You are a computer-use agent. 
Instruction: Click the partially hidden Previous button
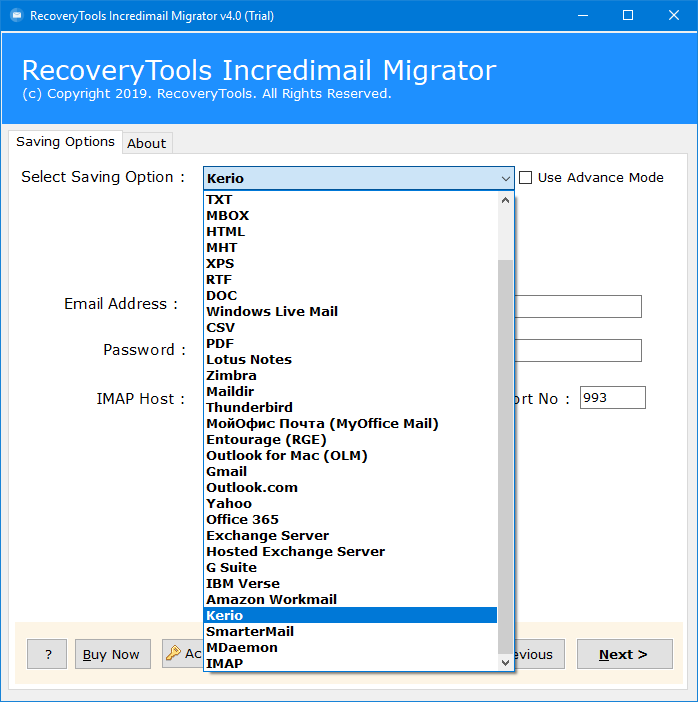(540, 654)
